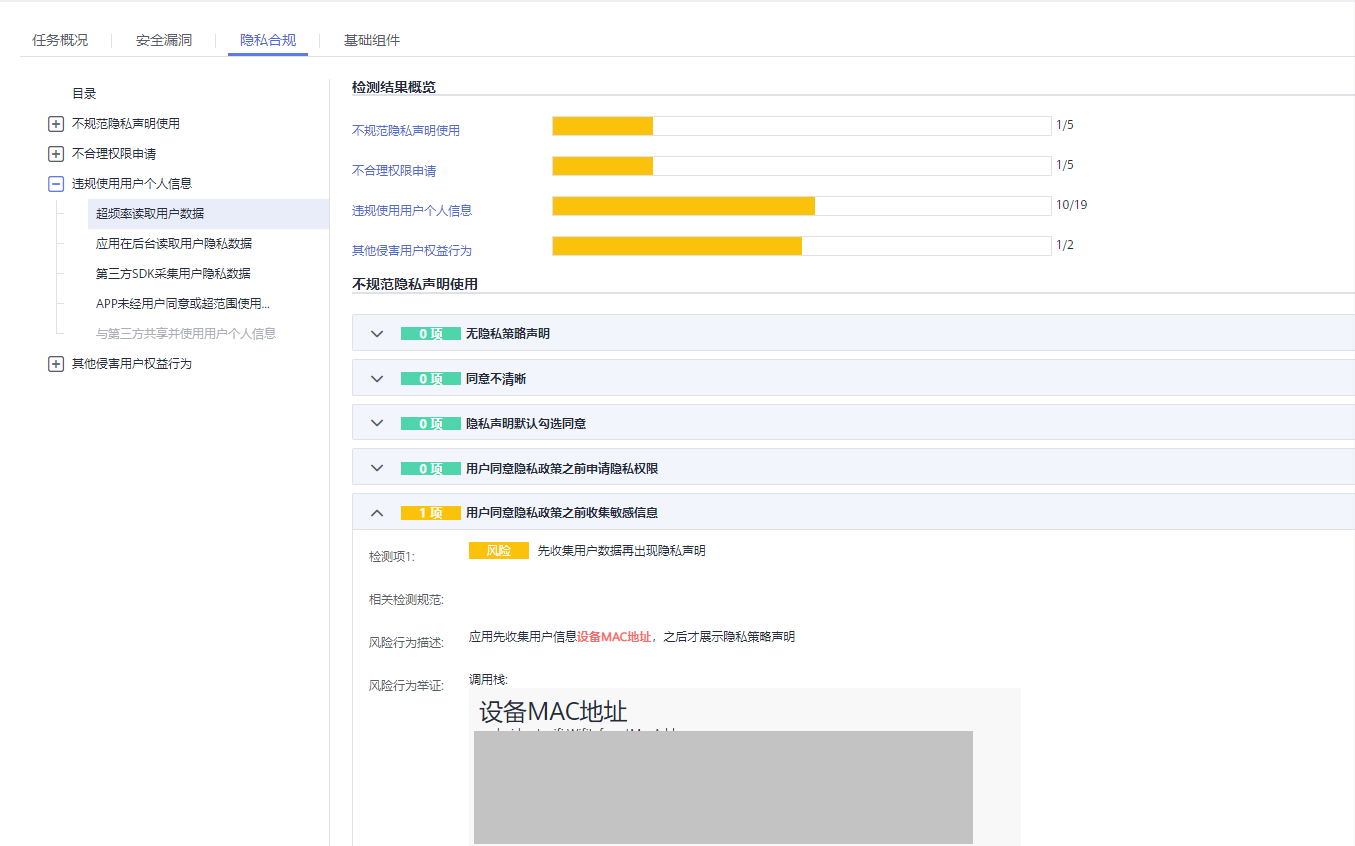Image resolution: width=1355 pixels, height=846 pixels.
Task: Collapse the 违规使用用户个人信息 tree node
Action: (55, 183)
